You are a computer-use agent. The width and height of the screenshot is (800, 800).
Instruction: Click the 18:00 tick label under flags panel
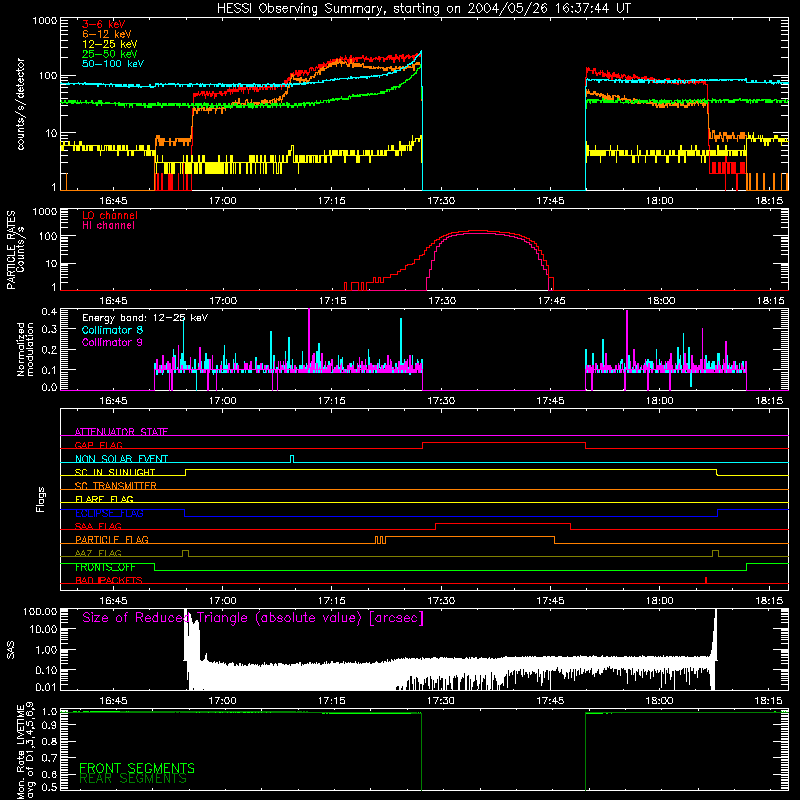click(x=659, y=601)
